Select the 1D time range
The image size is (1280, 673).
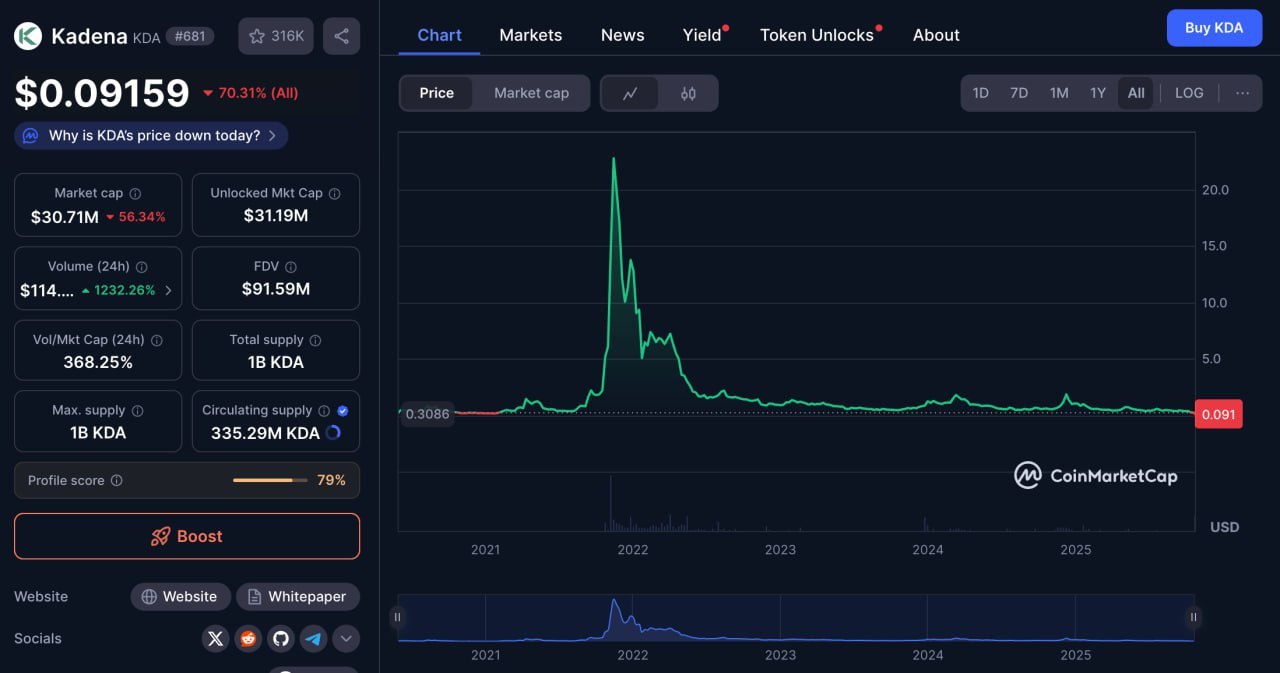[x=980, y=93]
